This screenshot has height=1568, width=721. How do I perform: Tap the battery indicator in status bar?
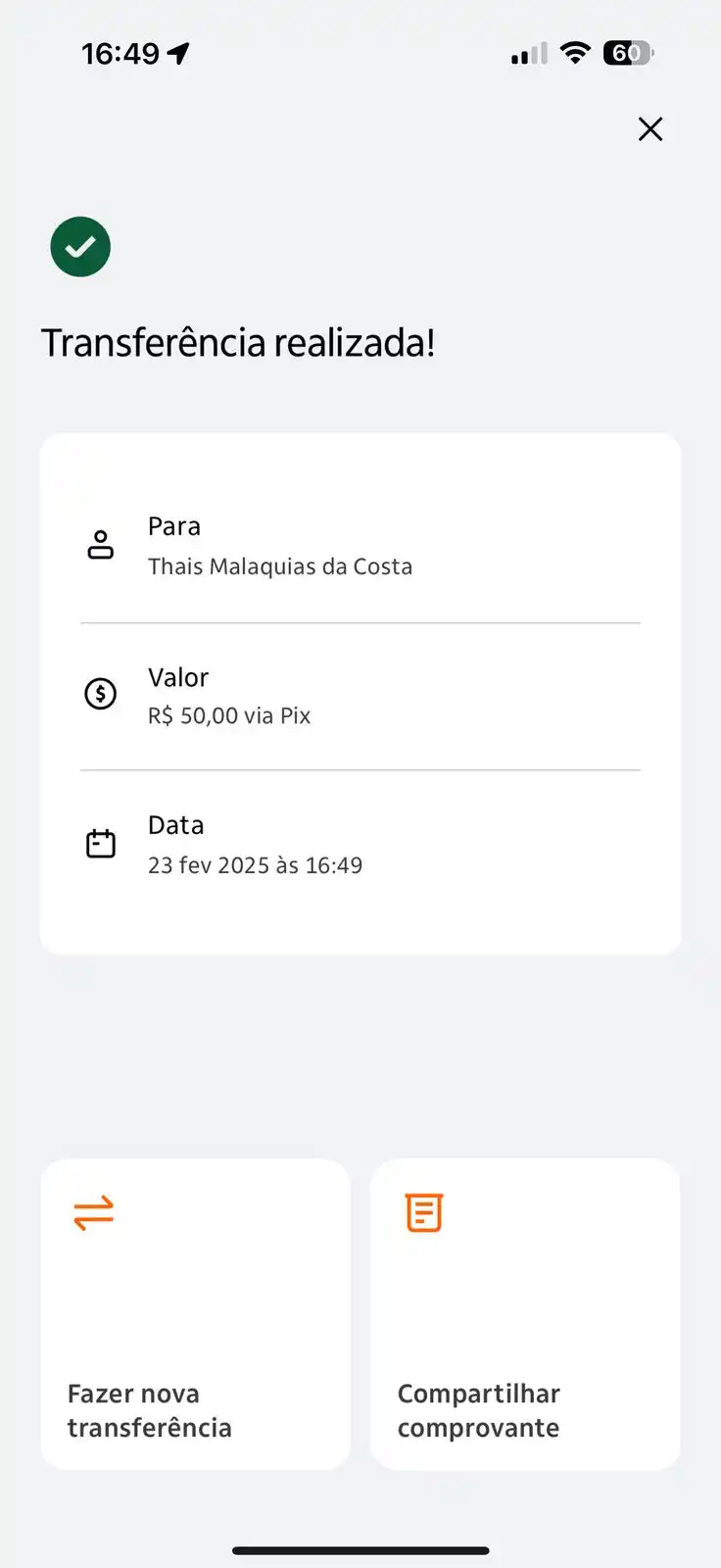[629, 53]
